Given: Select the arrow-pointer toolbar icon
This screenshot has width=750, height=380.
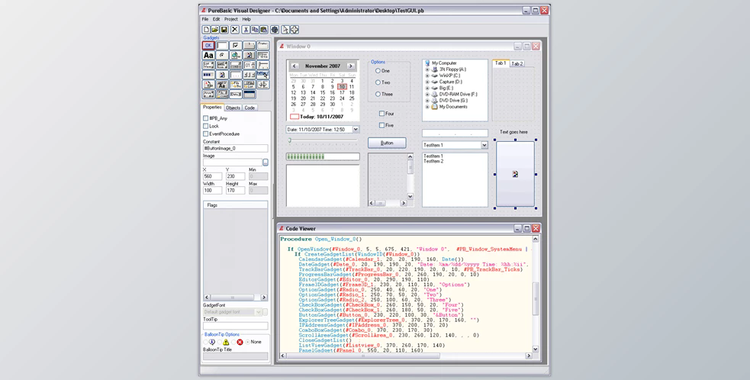Looking at the screenshot, I should tap(285, 30).
